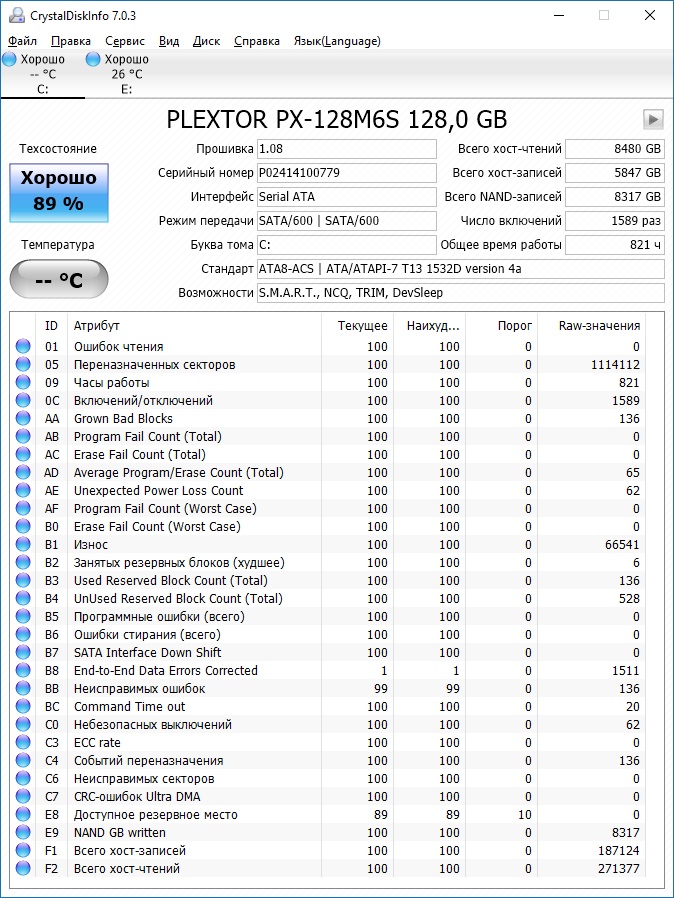Open the Сервис menu

pyautogui.click(x=125, y=41)
